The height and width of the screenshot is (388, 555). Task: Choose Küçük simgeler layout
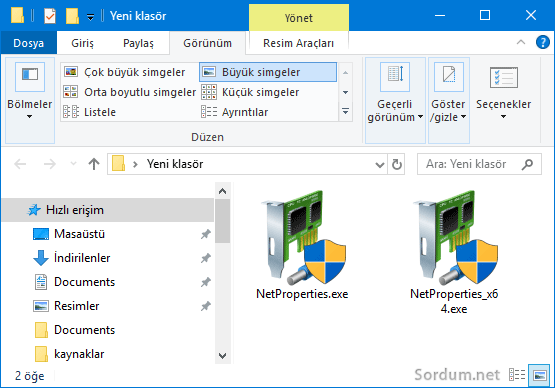click(x=268, y=92)
